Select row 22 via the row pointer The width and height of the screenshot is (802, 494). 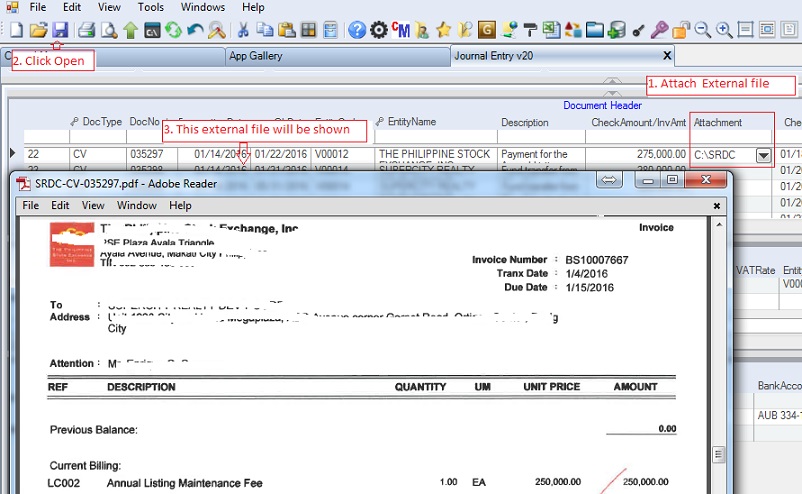pos(13,153)
